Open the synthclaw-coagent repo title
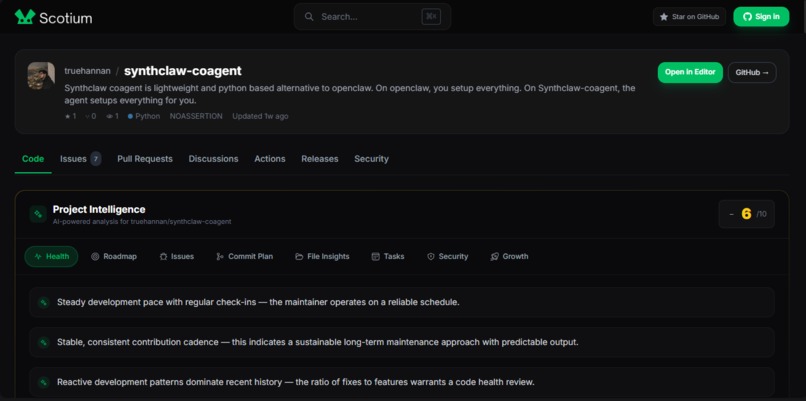The image size is (806, 401). click(182, 71)
